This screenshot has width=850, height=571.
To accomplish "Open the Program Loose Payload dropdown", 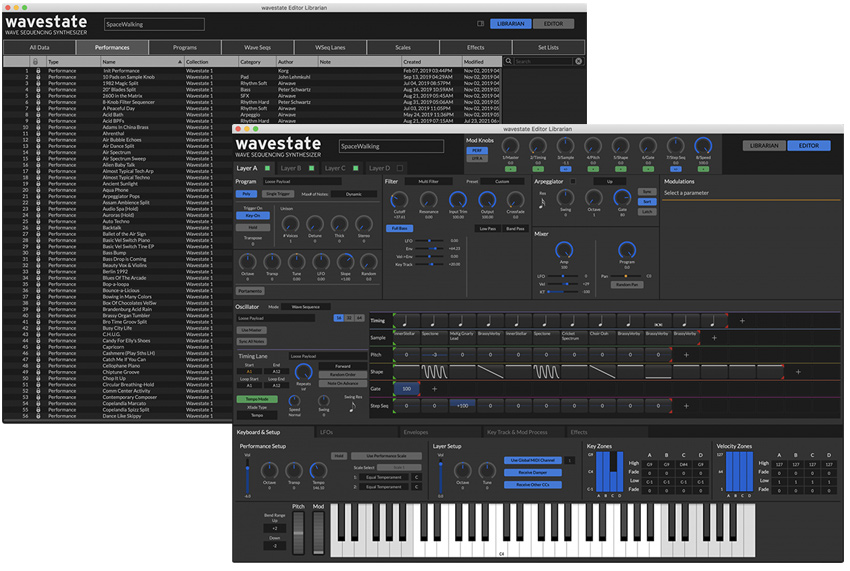I will pyautogui.click(x=302, y=181).
